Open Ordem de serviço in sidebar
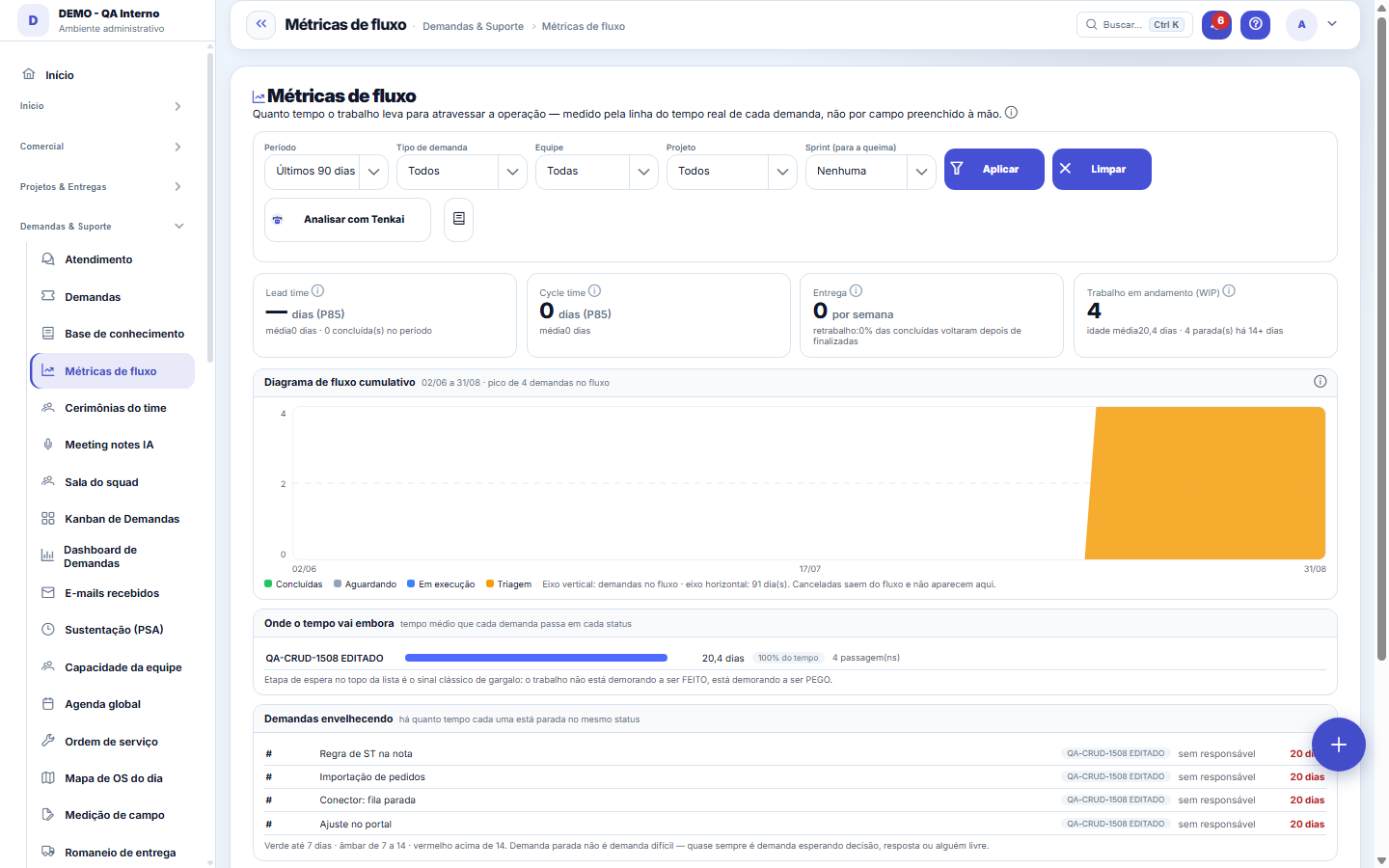Image resolution: width=1389 pixels, height=868 pixels. (x=112, y=742)
